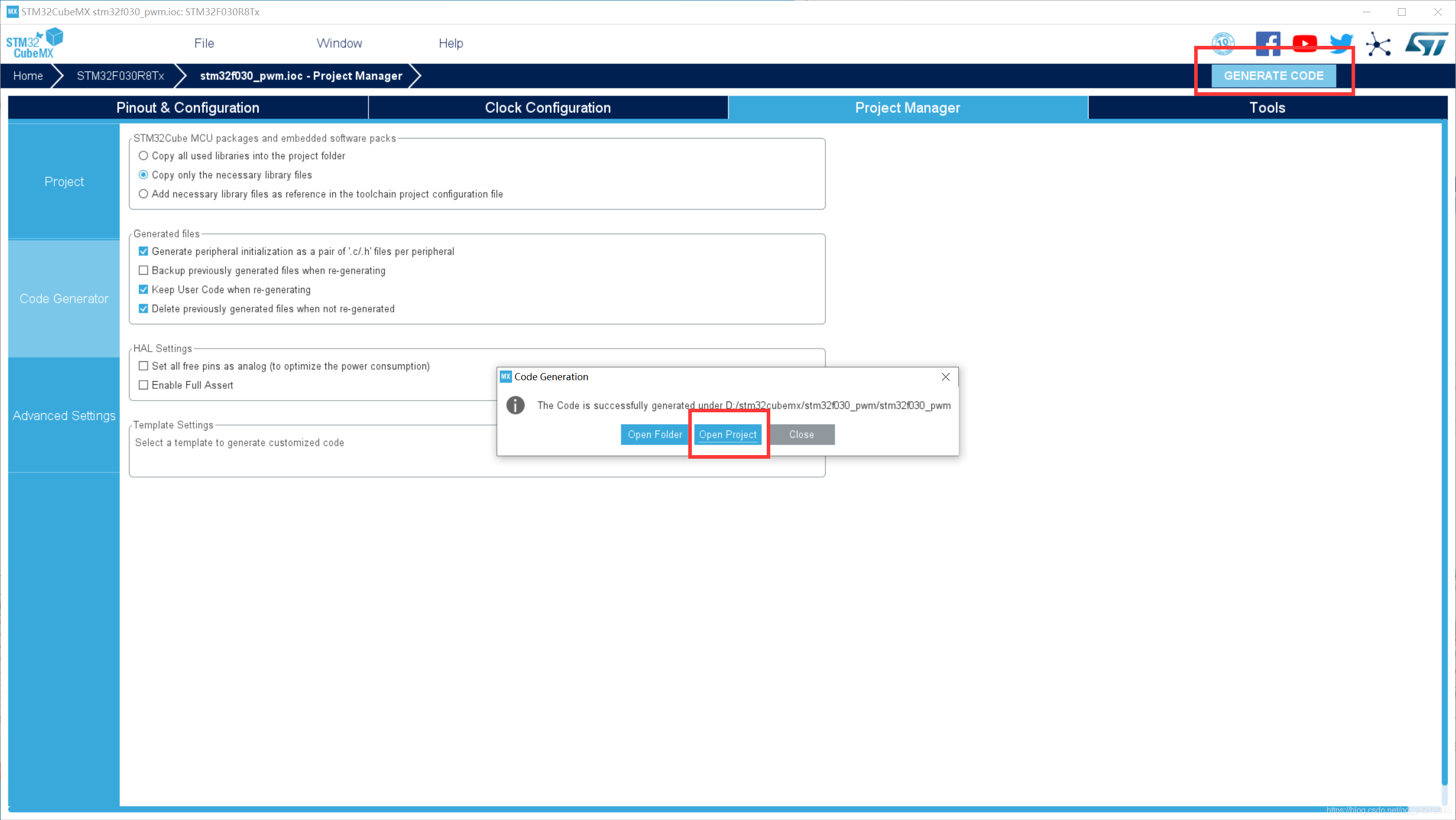Image resolution: width=1456 pixels, height=820 pixels.
Task: Click GENERATE CODE button
Action: 1274,76
